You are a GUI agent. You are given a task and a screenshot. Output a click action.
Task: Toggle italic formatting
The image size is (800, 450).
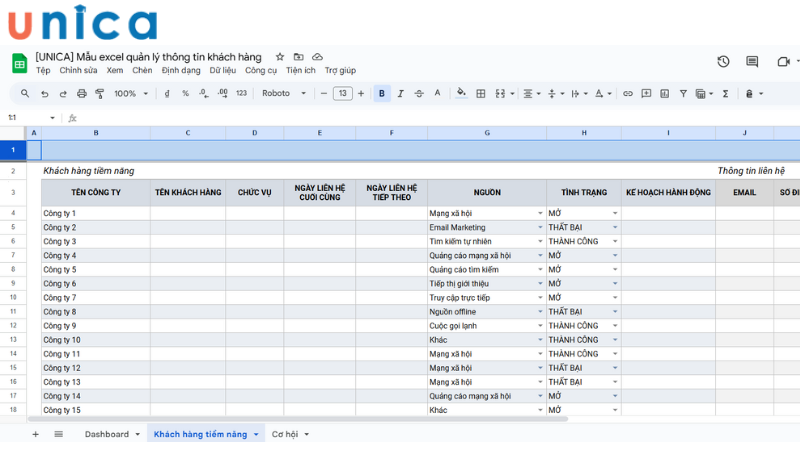click(x=400, y=94)
